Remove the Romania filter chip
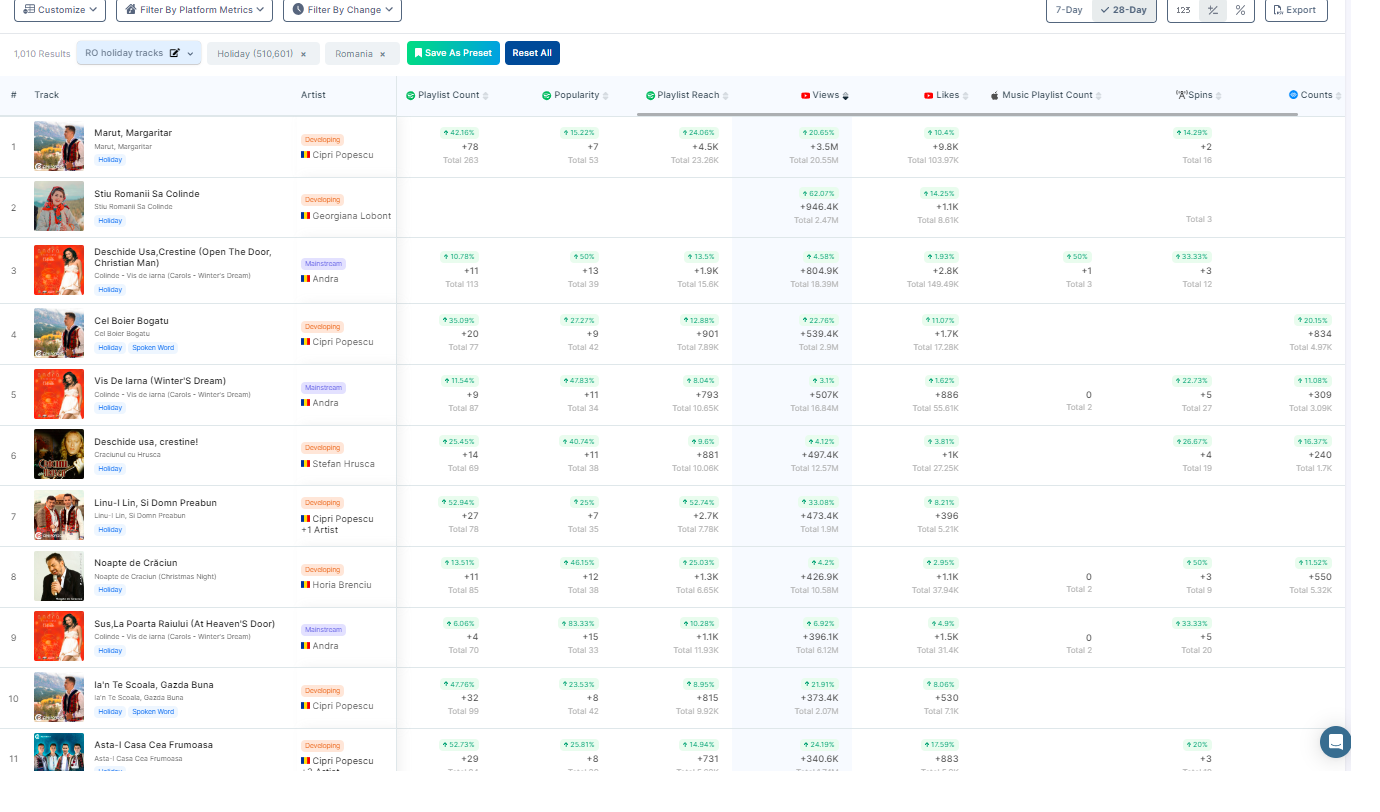Screen dimensions: 1380x812 (x=382, y=54)
